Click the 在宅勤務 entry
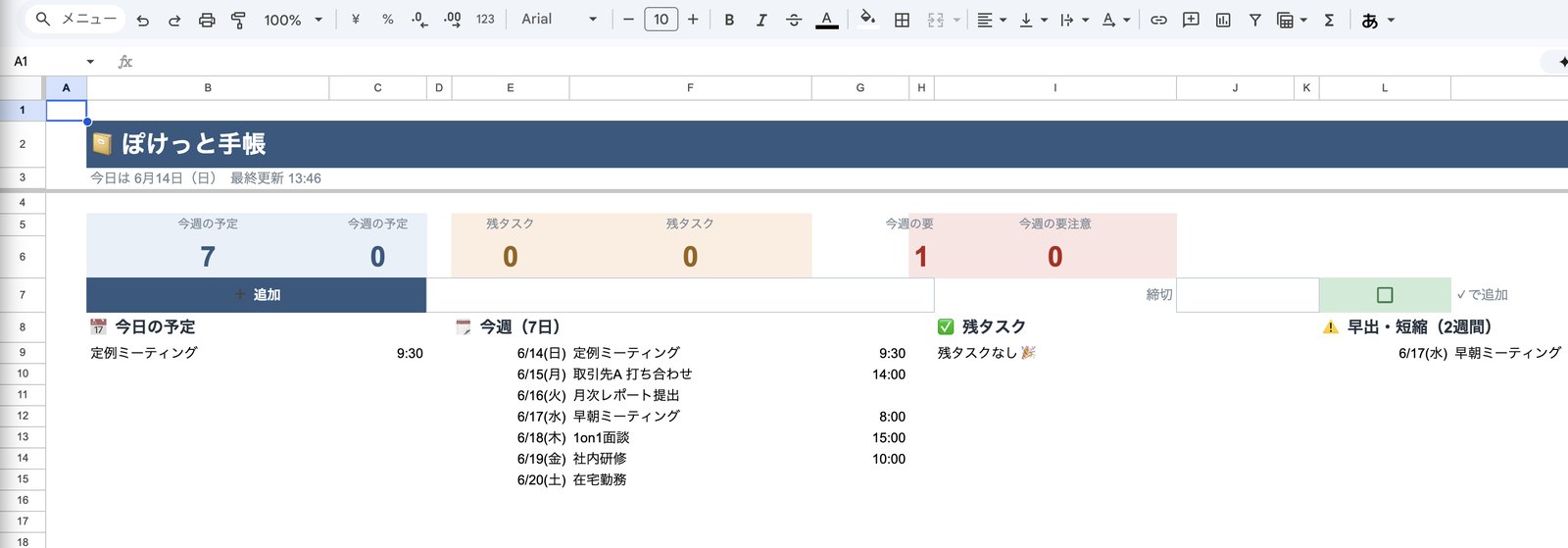This screenshot has width=1568, height=548. point(600,479)
